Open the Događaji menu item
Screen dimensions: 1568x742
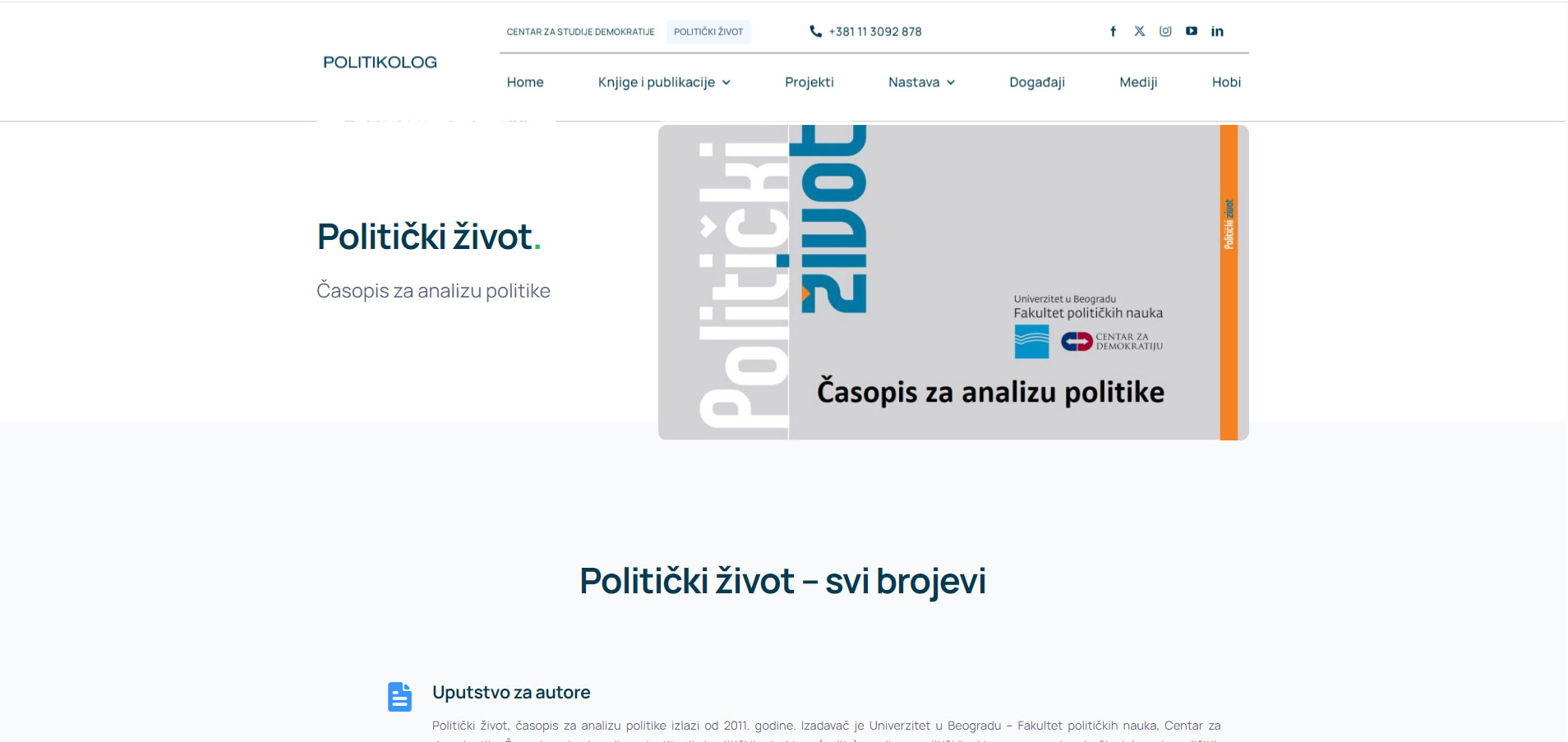(1036, 82)
